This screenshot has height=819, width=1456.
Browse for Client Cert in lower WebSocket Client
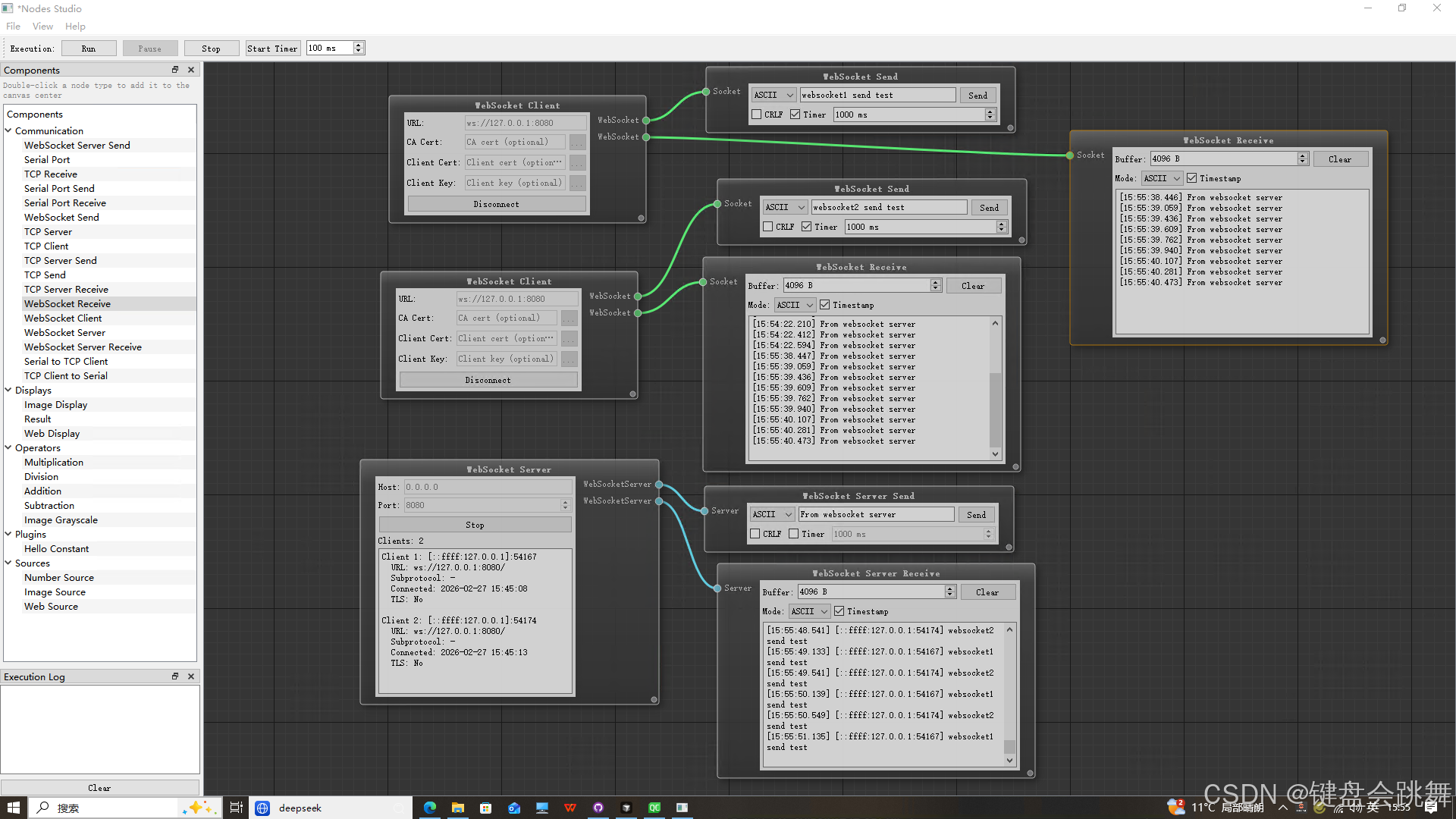pos(570,339)
